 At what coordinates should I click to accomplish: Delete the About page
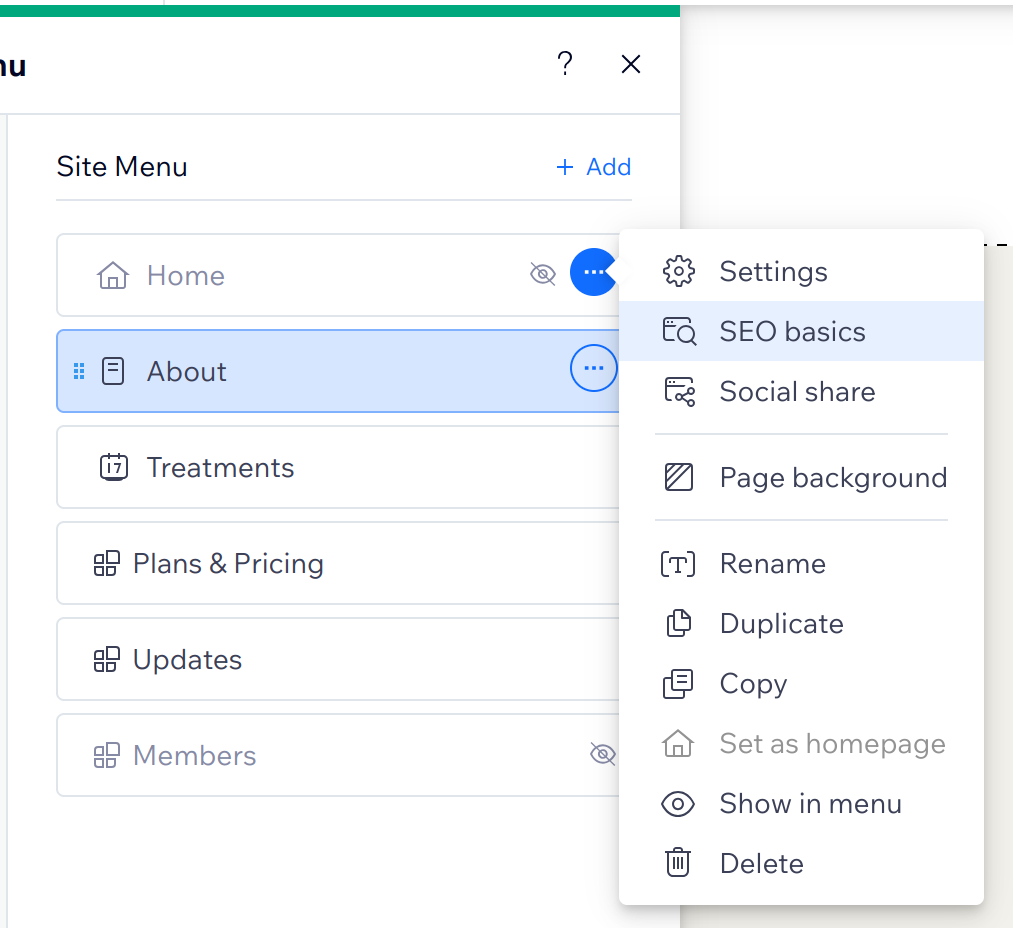pos(761,863)
